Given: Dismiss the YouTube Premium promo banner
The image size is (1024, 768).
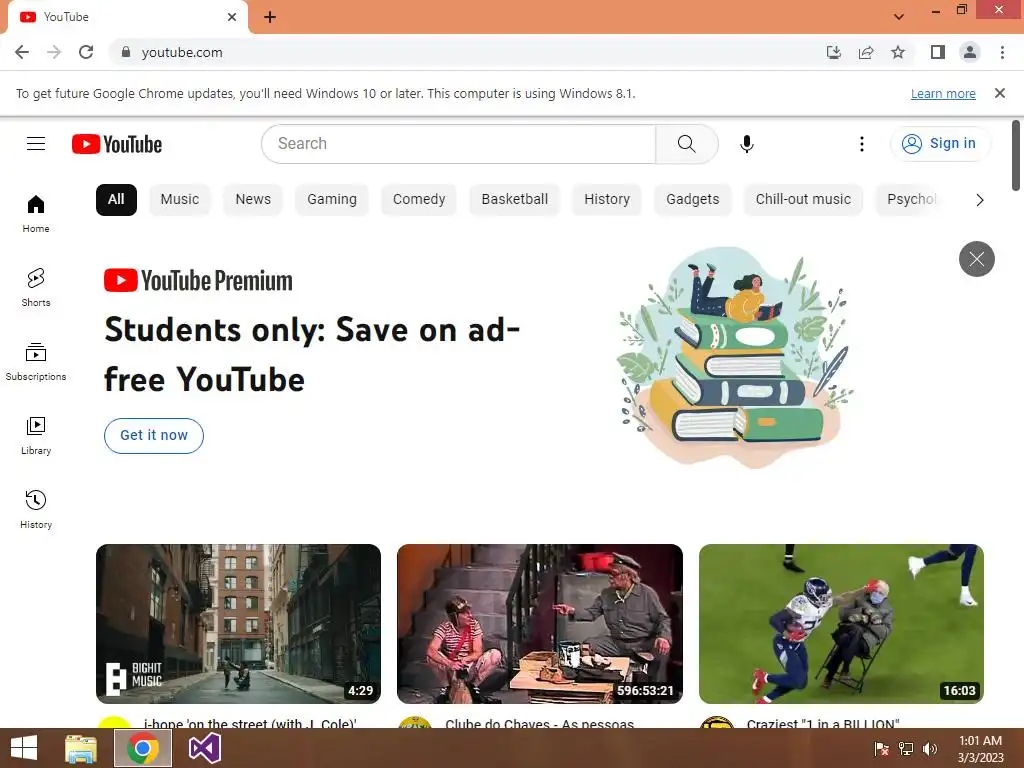Looking at the screenshot, I should (976, 259).
